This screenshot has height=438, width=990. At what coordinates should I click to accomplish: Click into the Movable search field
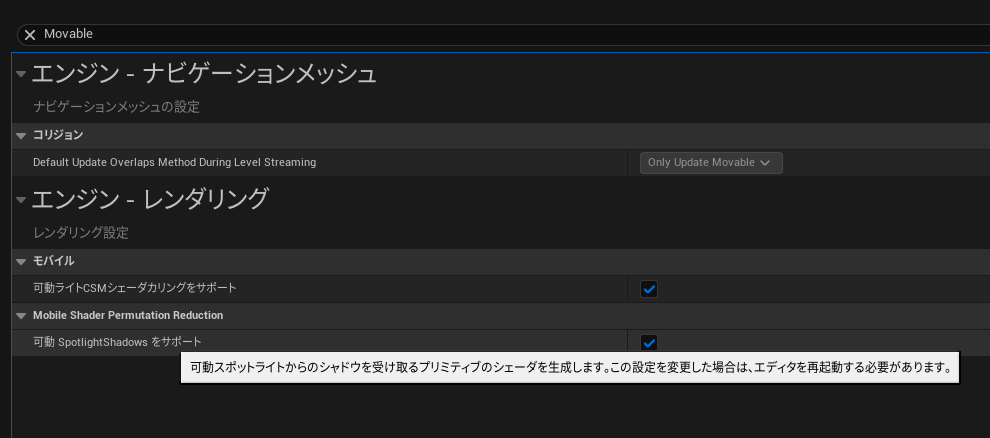pos(505,35)
